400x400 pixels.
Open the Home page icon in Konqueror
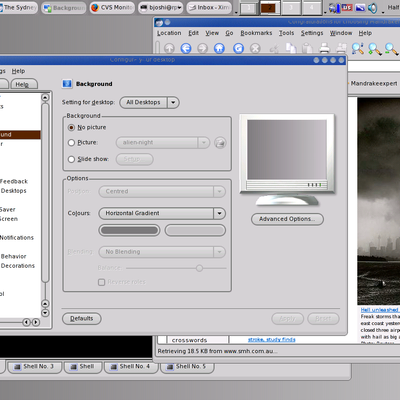[x=219, y=48]
